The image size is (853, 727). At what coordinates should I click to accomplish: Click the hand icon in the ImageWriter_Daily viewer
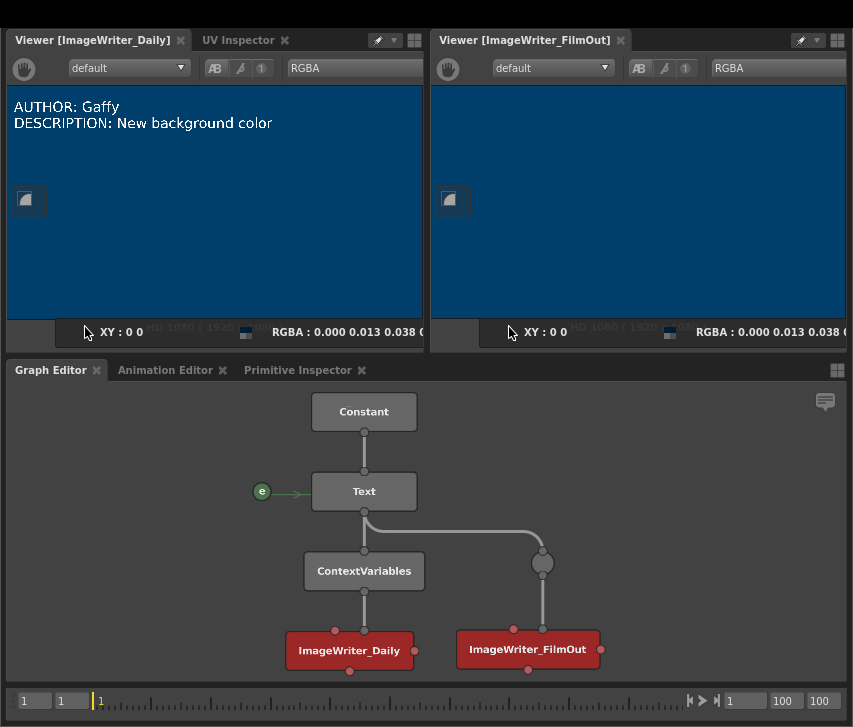[x=24, y=69]
